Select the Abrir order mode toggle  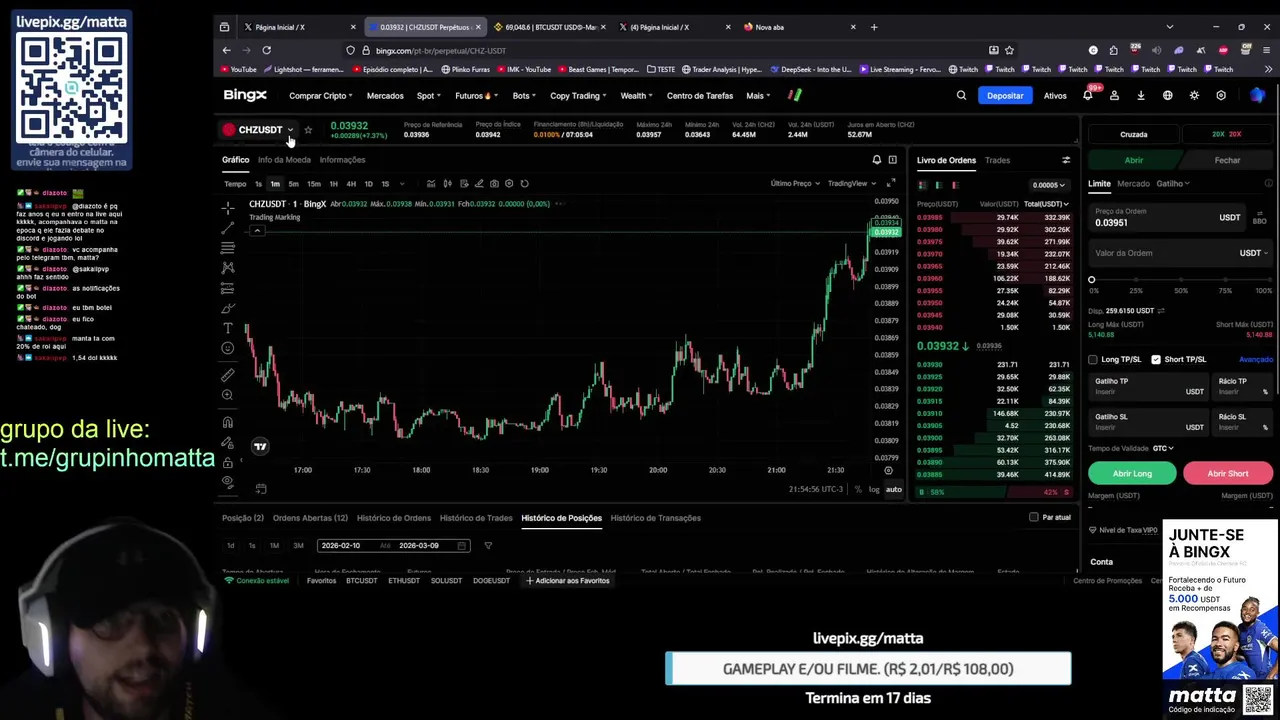click(x=1134, y=160)
